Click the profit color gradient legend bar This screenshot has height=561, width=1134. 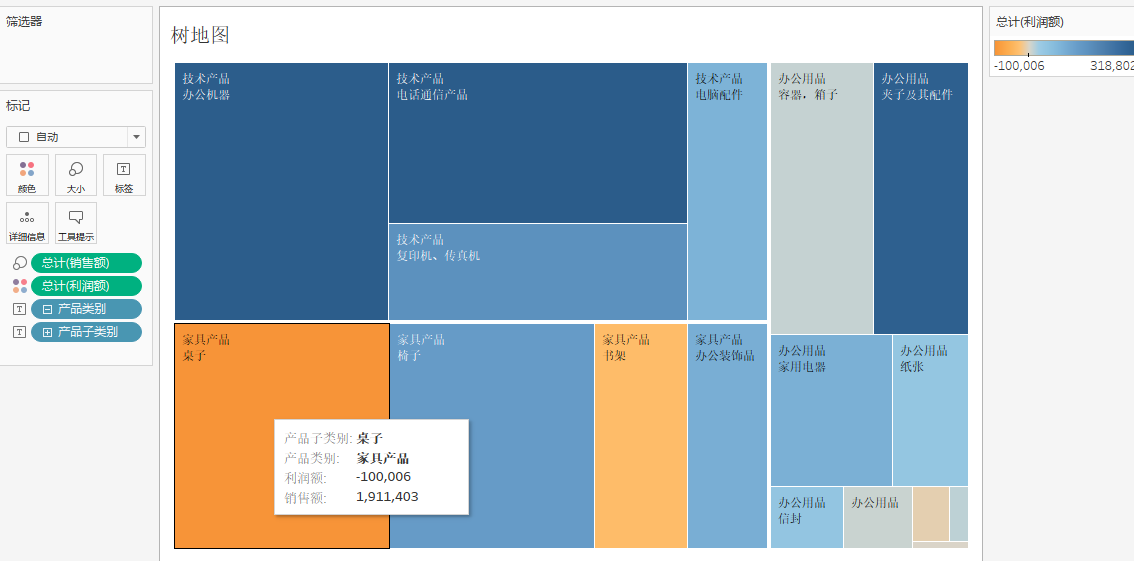pyautogui.click(x=1064, y=48)
